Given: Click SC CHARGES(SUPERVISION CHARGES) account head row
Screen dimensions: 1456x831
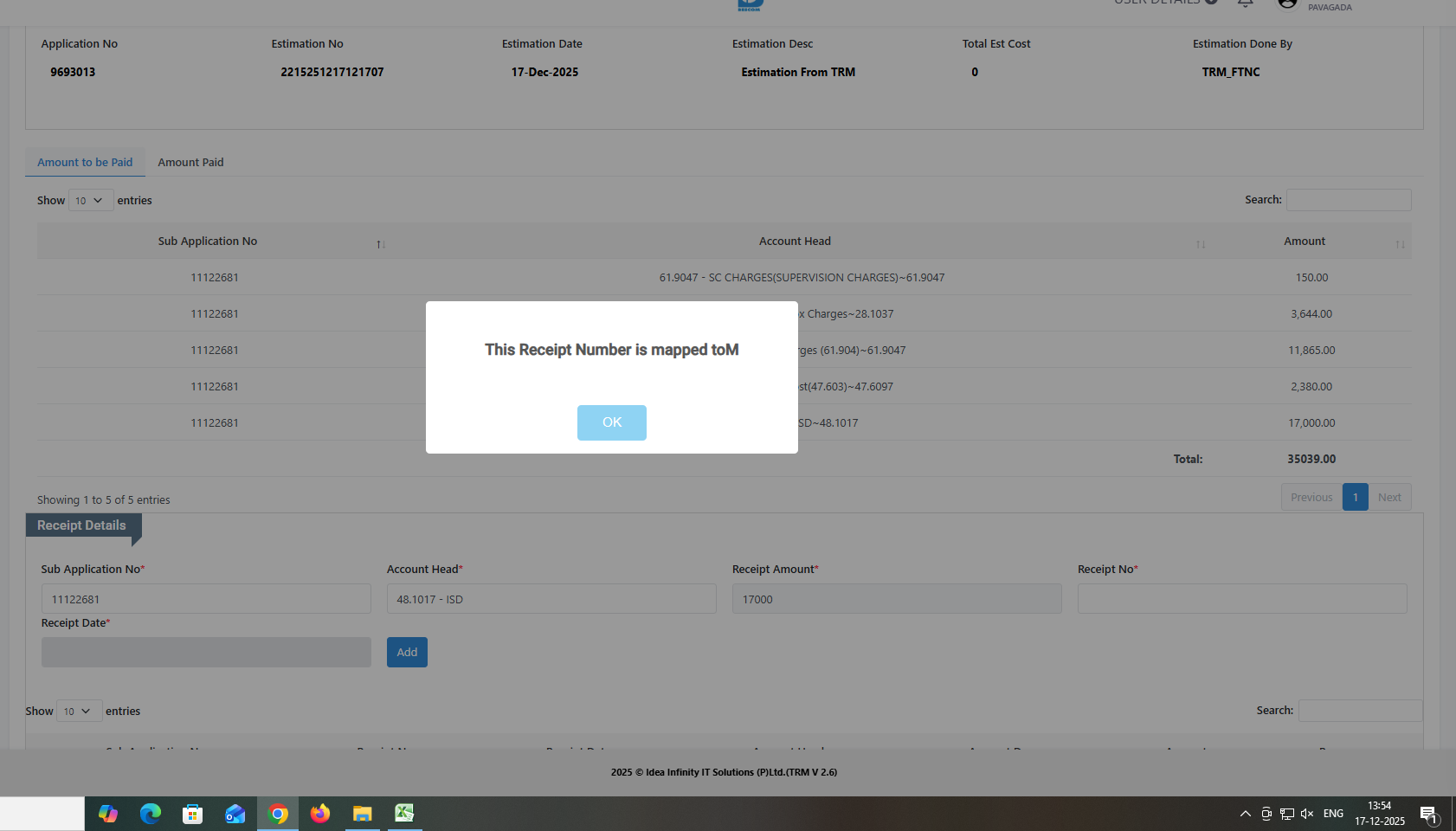Looking at the screenshot, I should click(x=802, y=278).
